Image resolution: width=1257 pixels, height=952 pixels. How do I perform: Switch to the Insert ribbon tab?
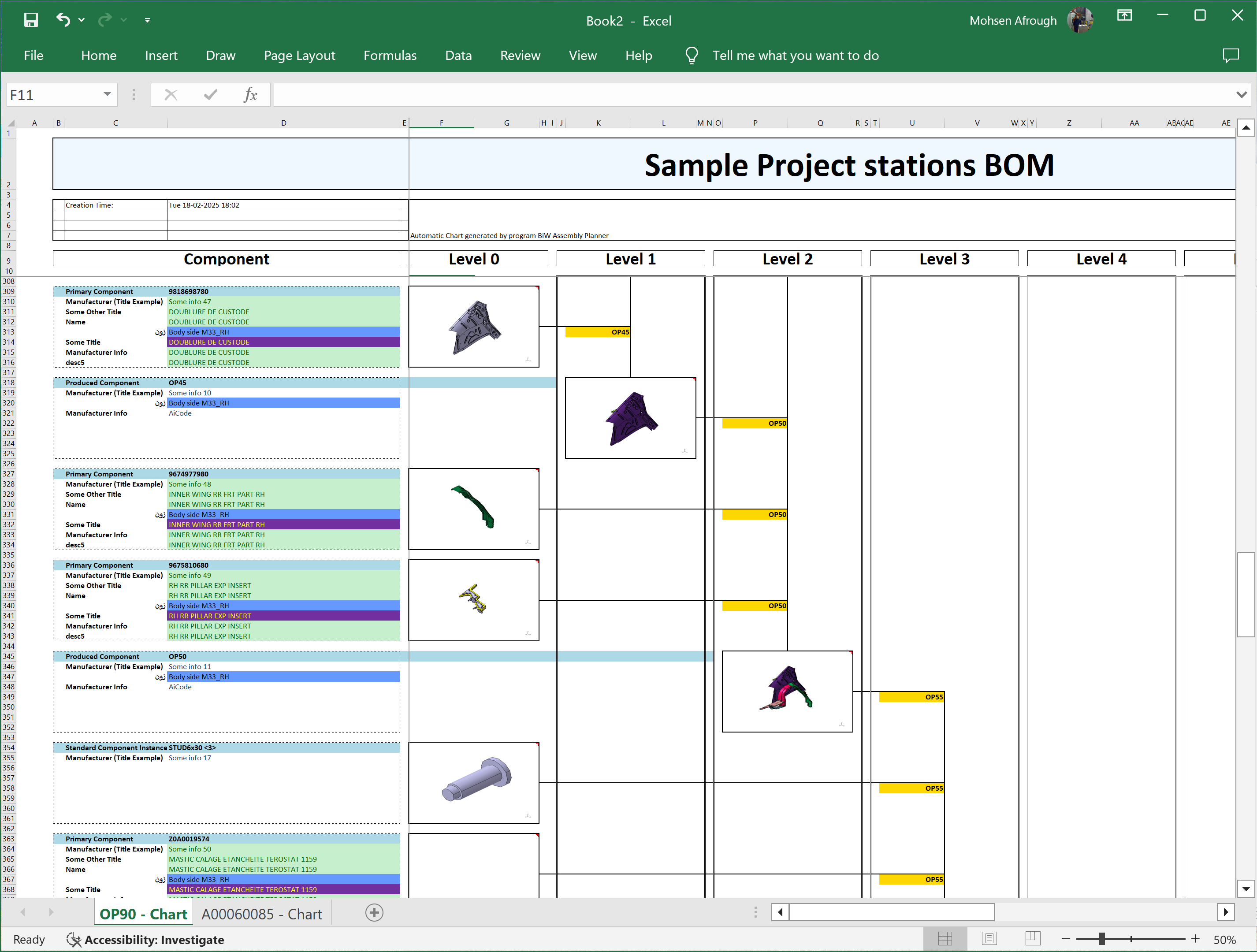click(161, 55)
